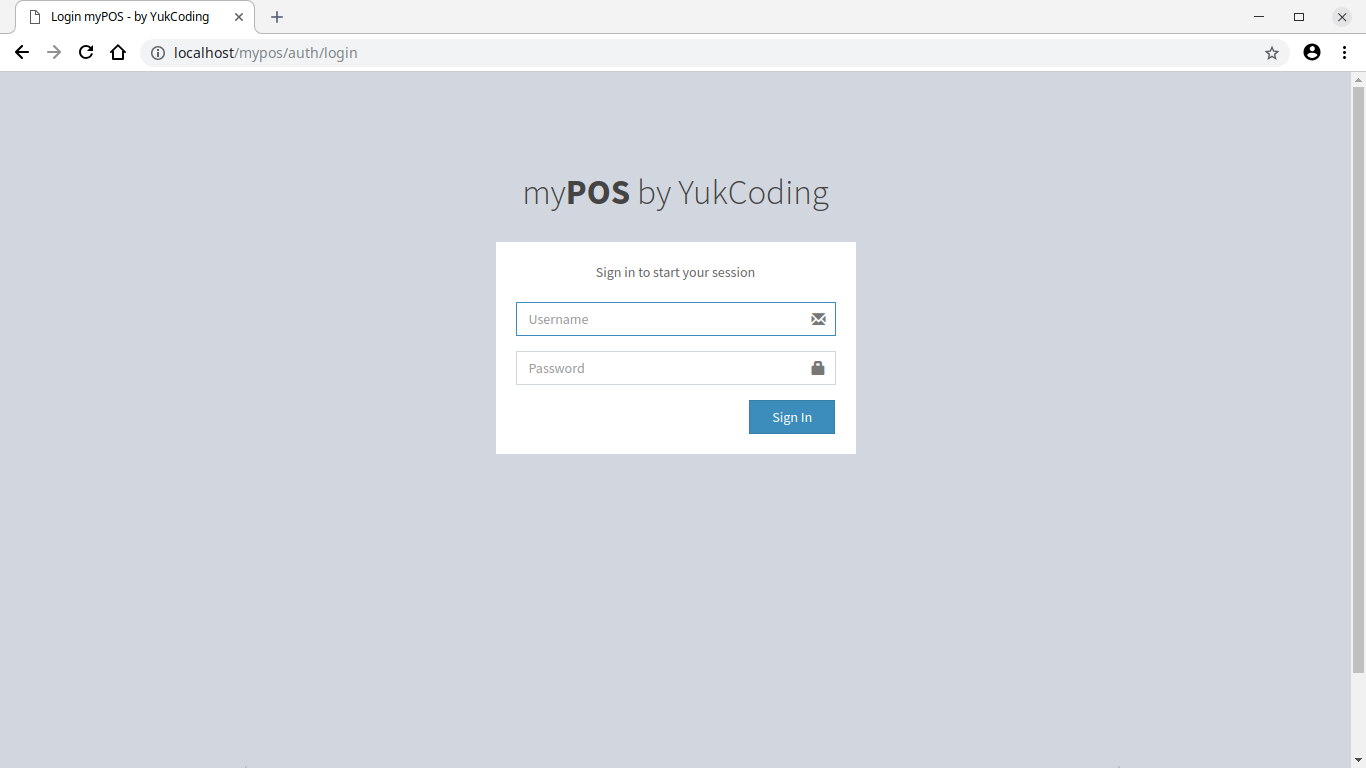Open the browser three-dot menu

pyautogui.click(x=1344, y=53)
